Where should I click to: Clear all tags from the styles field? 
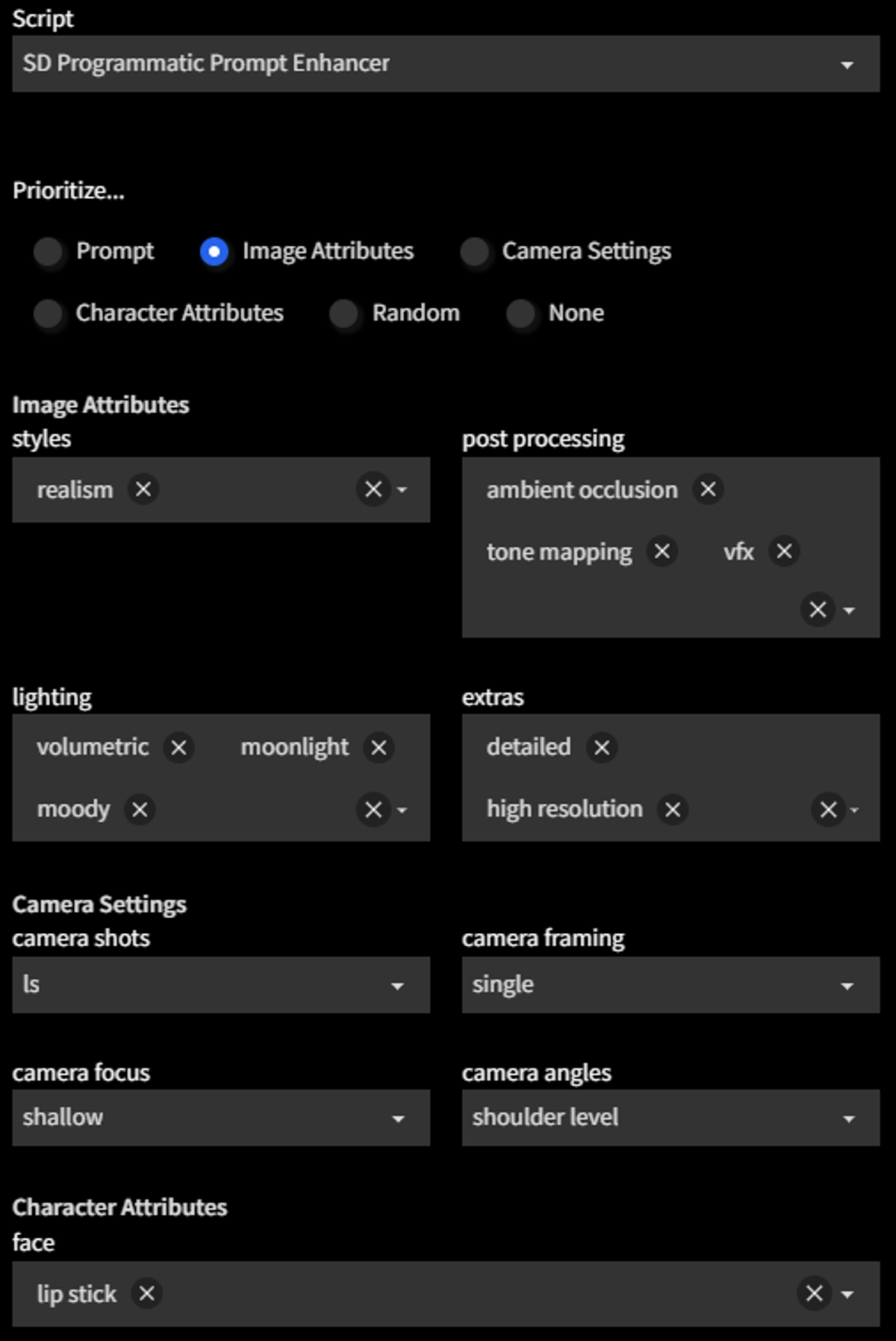373,490
